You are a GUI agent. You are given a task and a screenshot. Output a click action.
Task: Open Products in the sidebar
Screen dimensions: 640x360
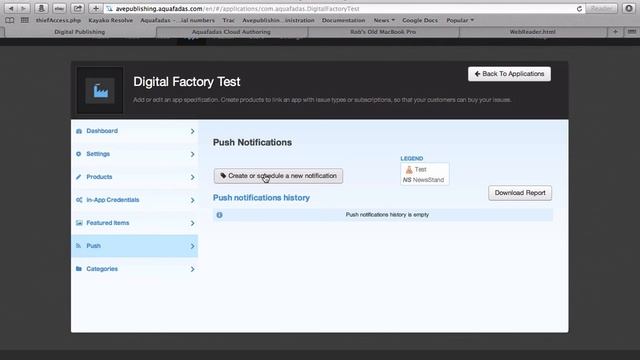pyautogui.click(x=134, y=177)
